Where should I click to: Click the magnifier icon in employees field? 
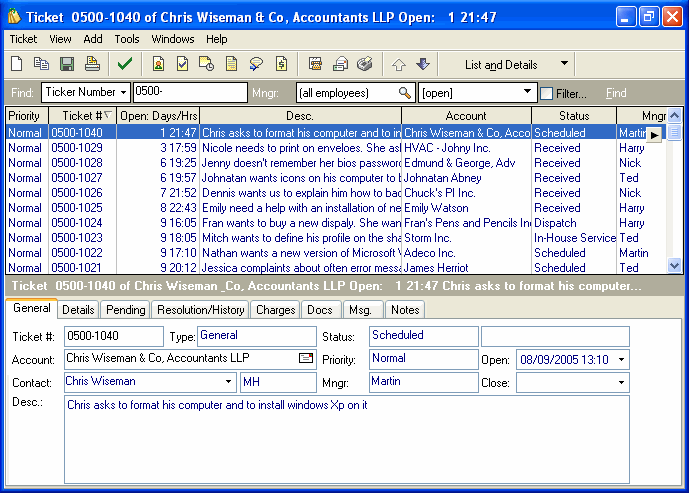point(405,93)
